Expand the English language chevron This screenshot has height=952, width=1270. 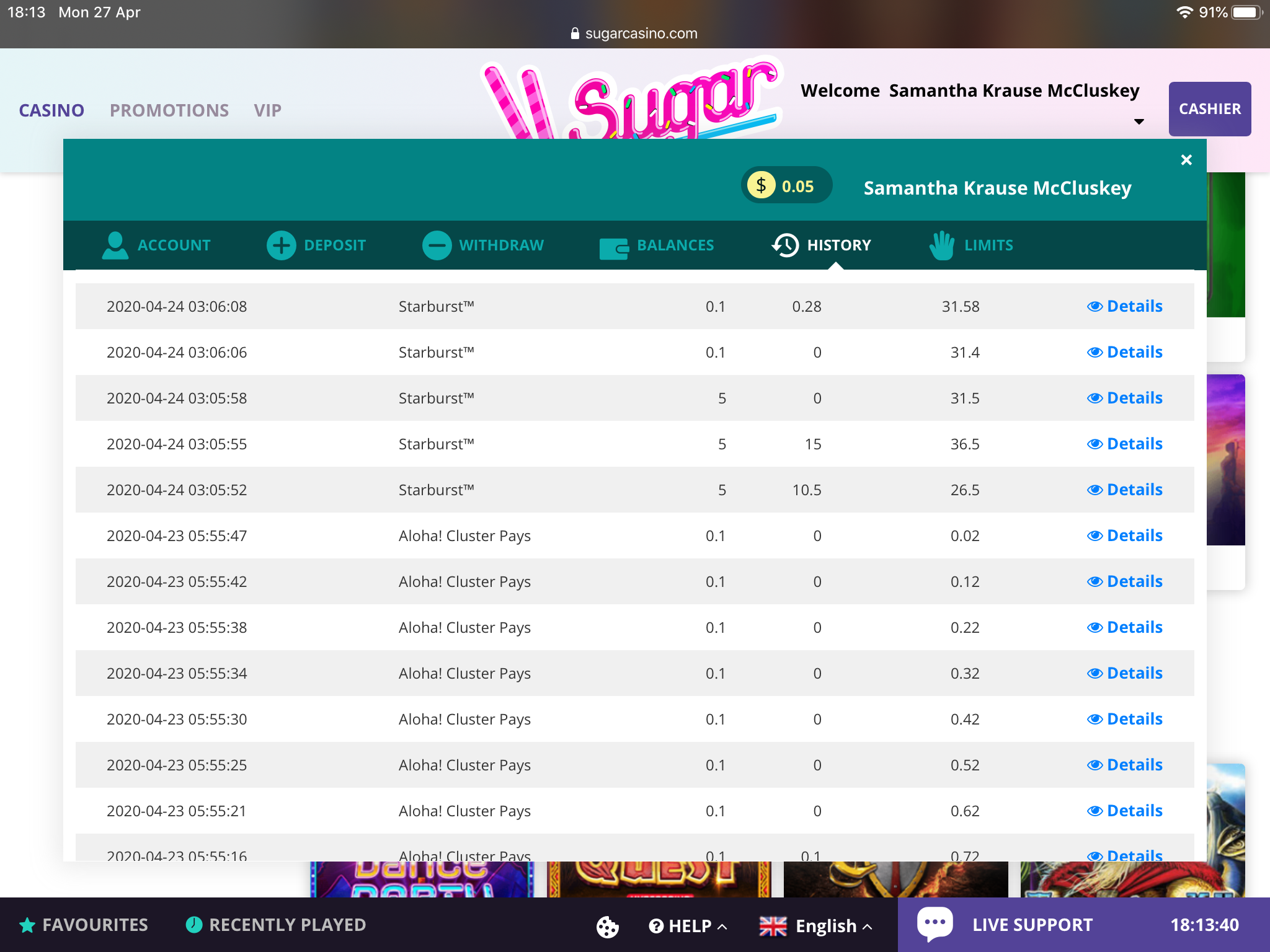click(867, 927)
